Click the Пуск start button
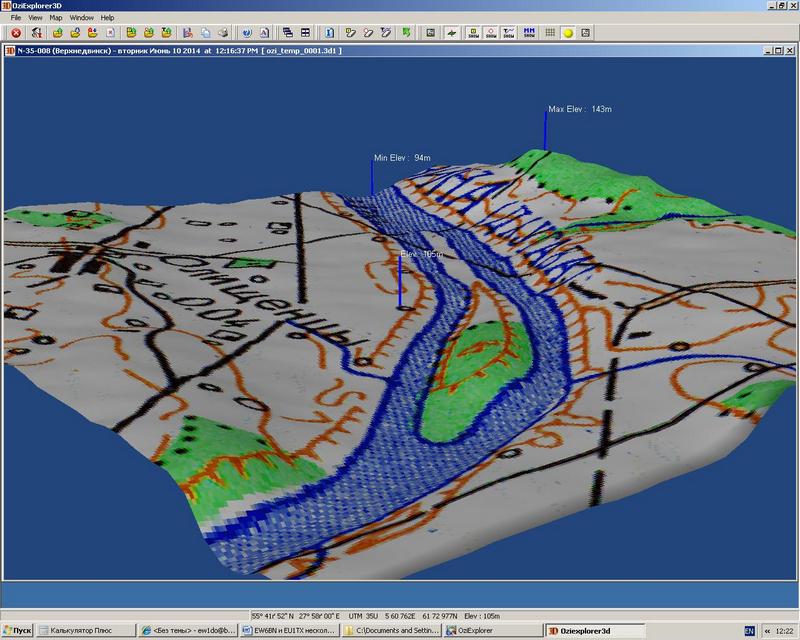This screenshot has width=800, height=640. 18,631
